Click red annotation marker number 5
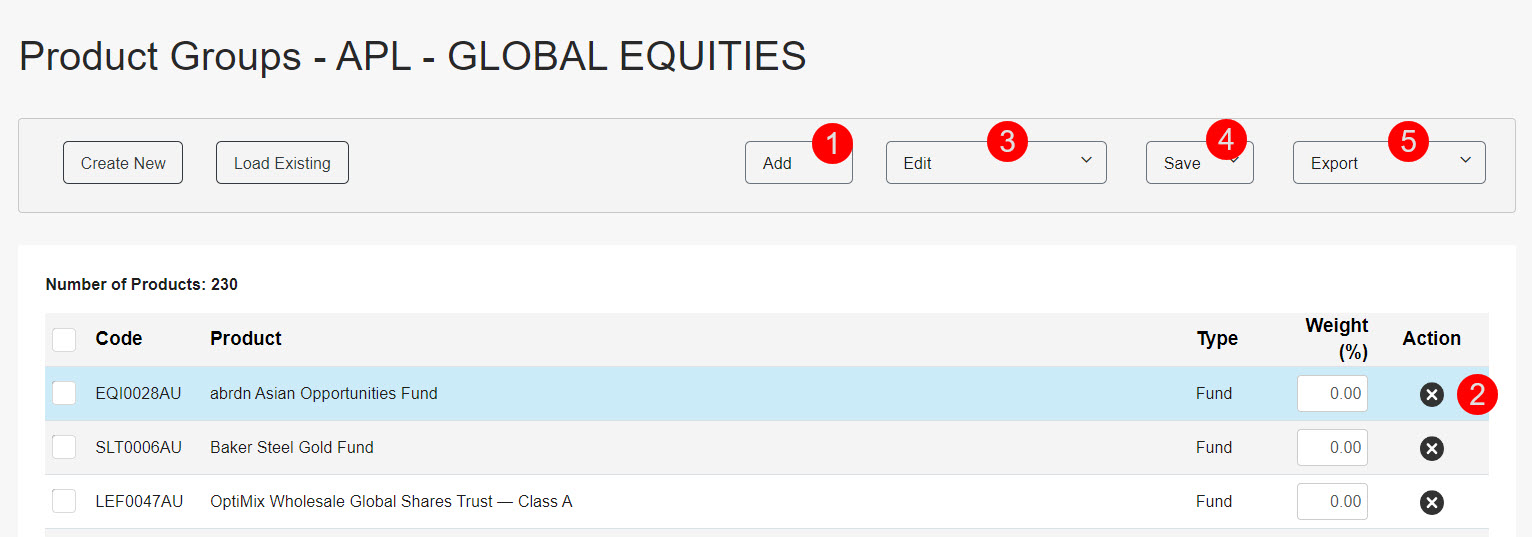This screenshot has width=1532, height=537. coord(1408,142)
